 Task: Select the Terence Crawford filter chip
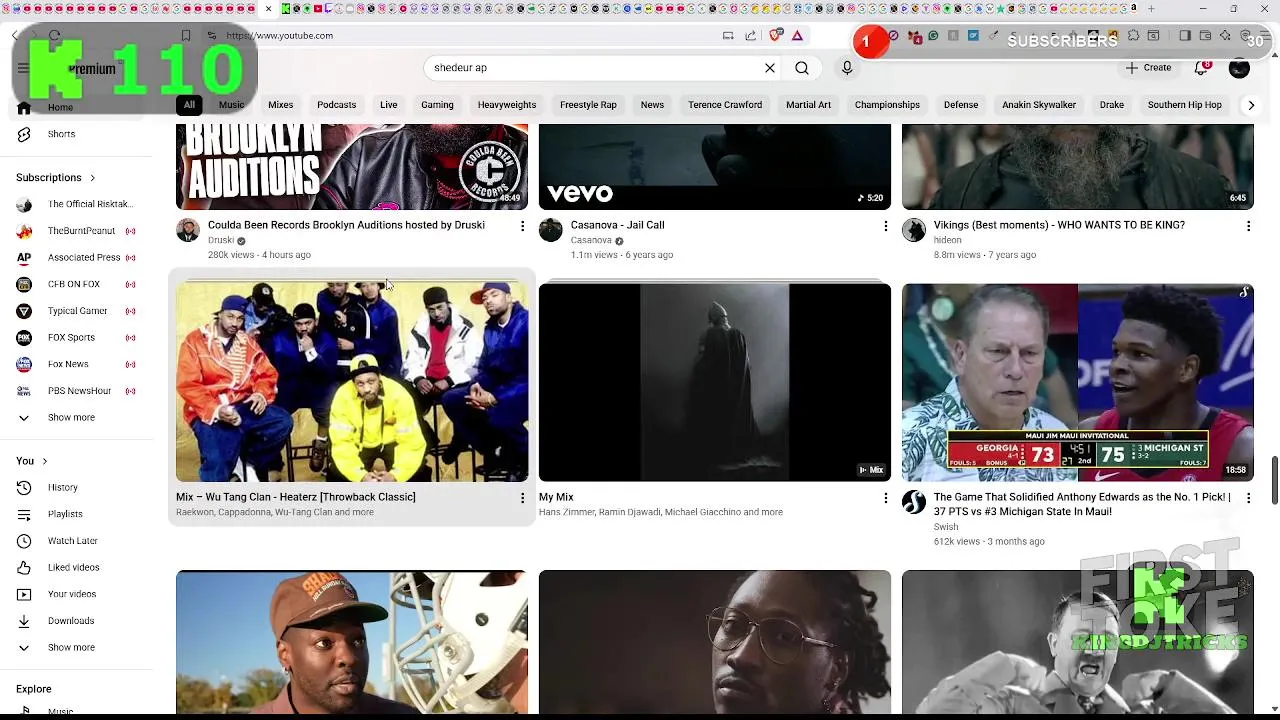click(x=725, y=105)
